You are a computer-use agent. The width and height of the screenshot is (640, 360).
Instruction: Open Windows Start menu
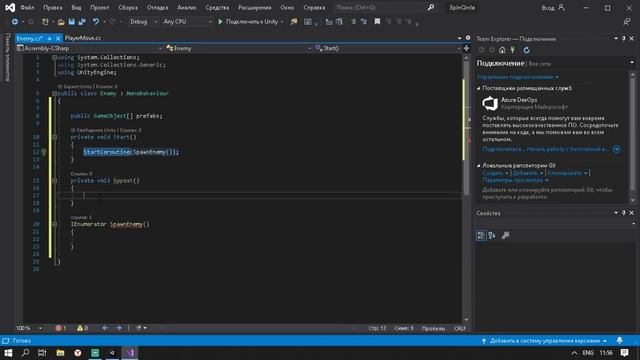coord(8,353)
